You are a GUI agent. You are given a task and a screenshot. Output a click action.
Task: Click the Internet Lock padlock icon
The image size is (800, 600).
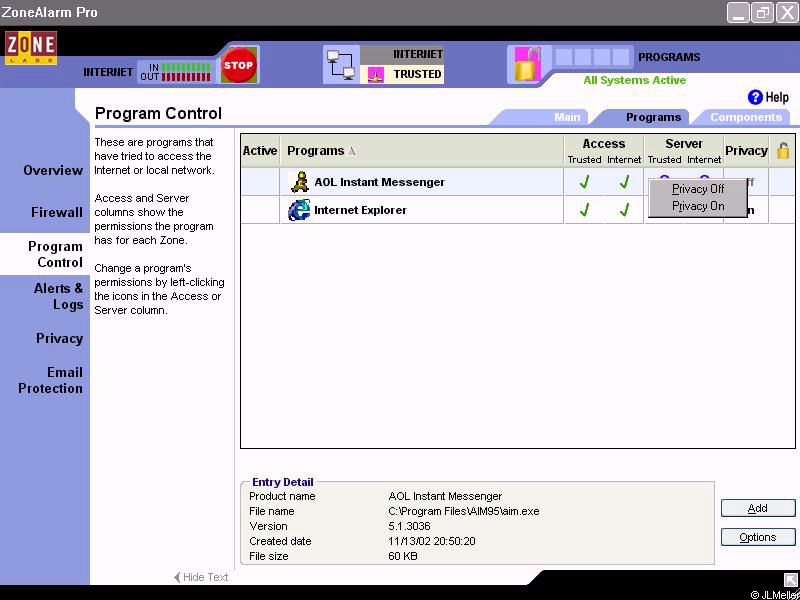527,64
